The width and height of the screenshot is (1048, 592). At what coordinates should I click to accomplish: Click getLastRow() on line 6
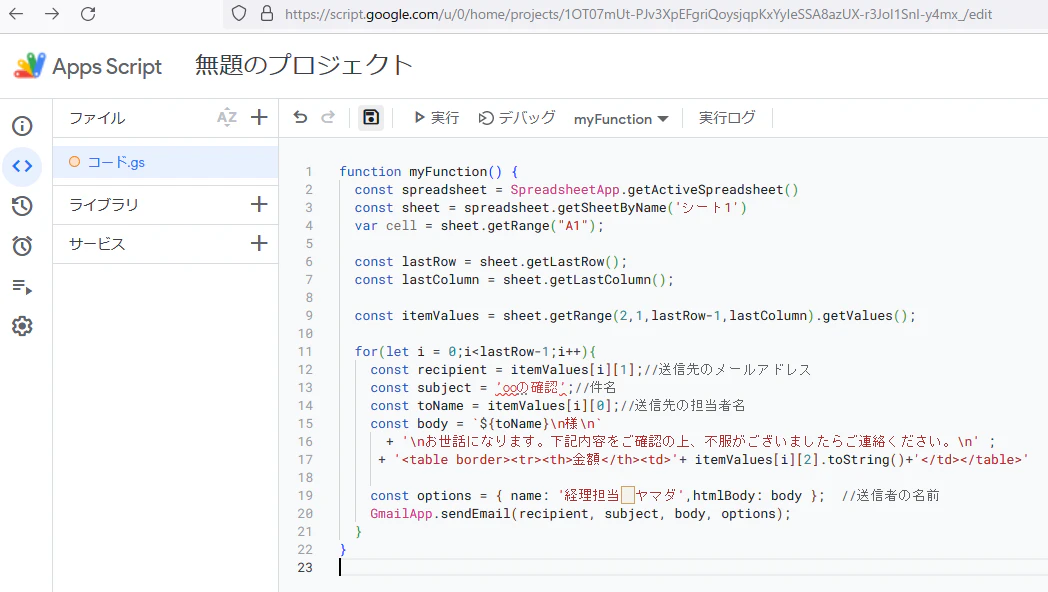coord(573,262)
